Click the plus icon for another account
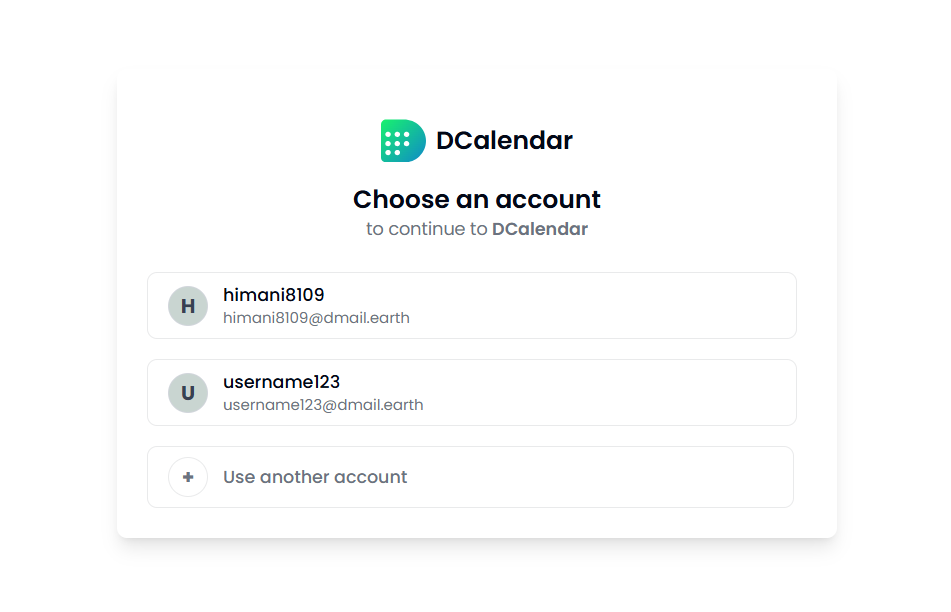This screenshot has height=612, width=951. [188, 477]
